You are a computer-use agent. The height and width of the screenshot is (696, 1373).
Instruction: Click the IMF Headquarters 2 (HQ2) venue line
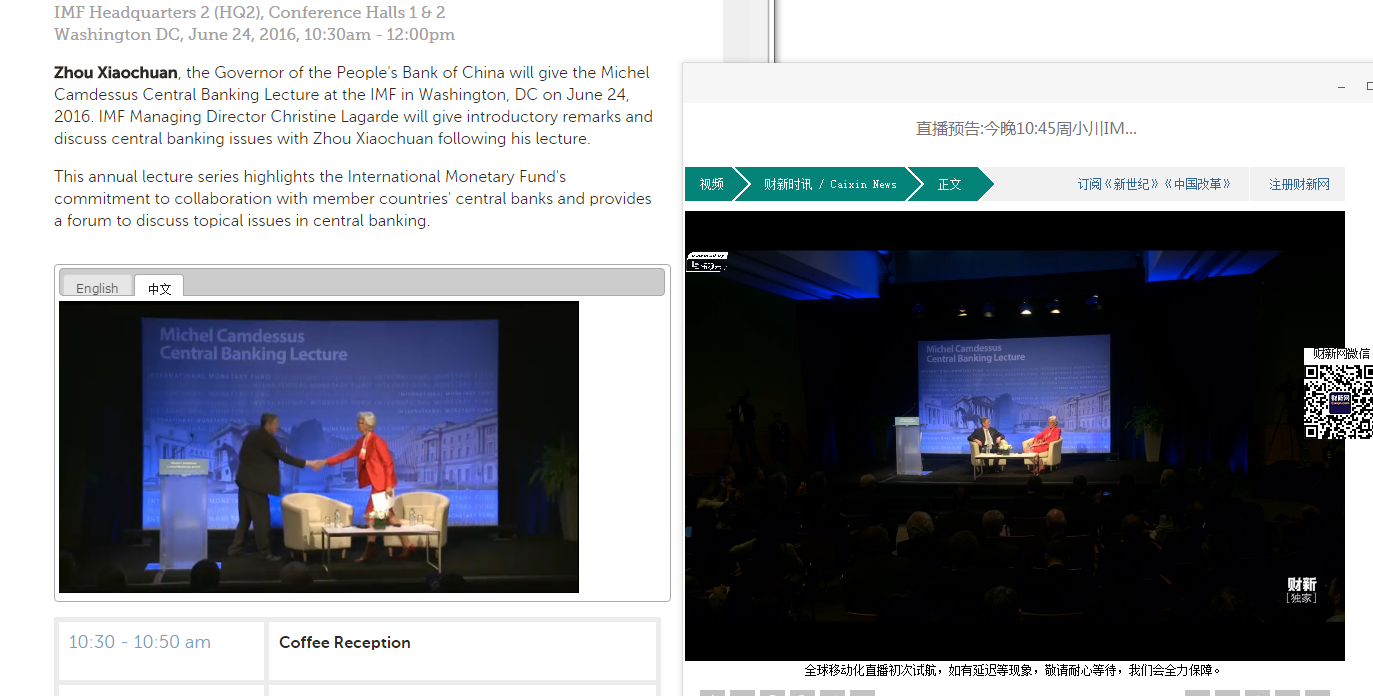[250, 12]
